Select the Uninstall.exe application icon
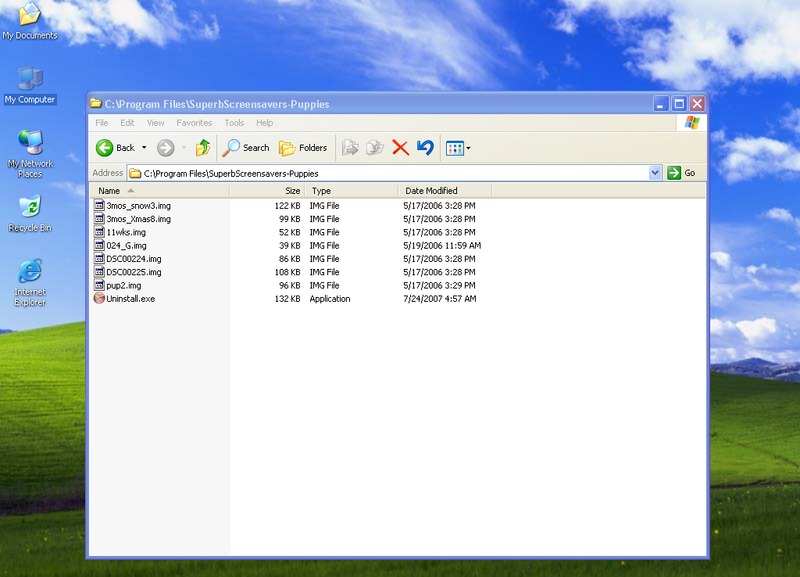The height and width of the screenshot is (577, 800). pos(99,298)
